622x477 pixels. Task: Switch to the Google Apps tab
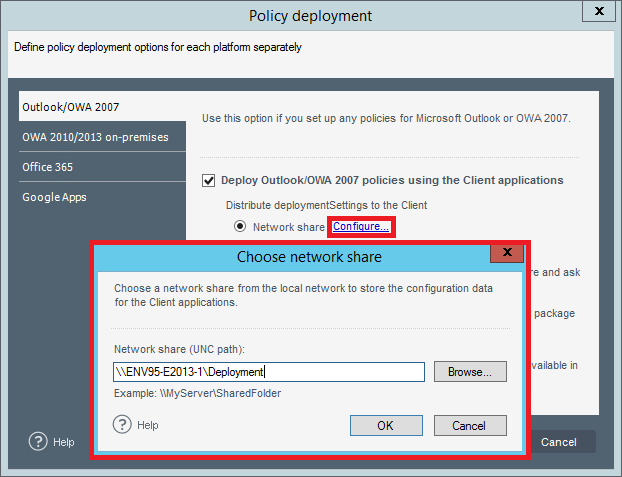point(102,197)
